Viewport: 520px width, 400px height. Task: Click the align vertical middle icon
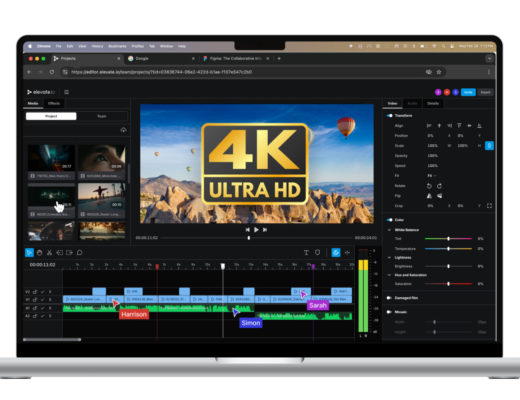(x=469, y=126)
